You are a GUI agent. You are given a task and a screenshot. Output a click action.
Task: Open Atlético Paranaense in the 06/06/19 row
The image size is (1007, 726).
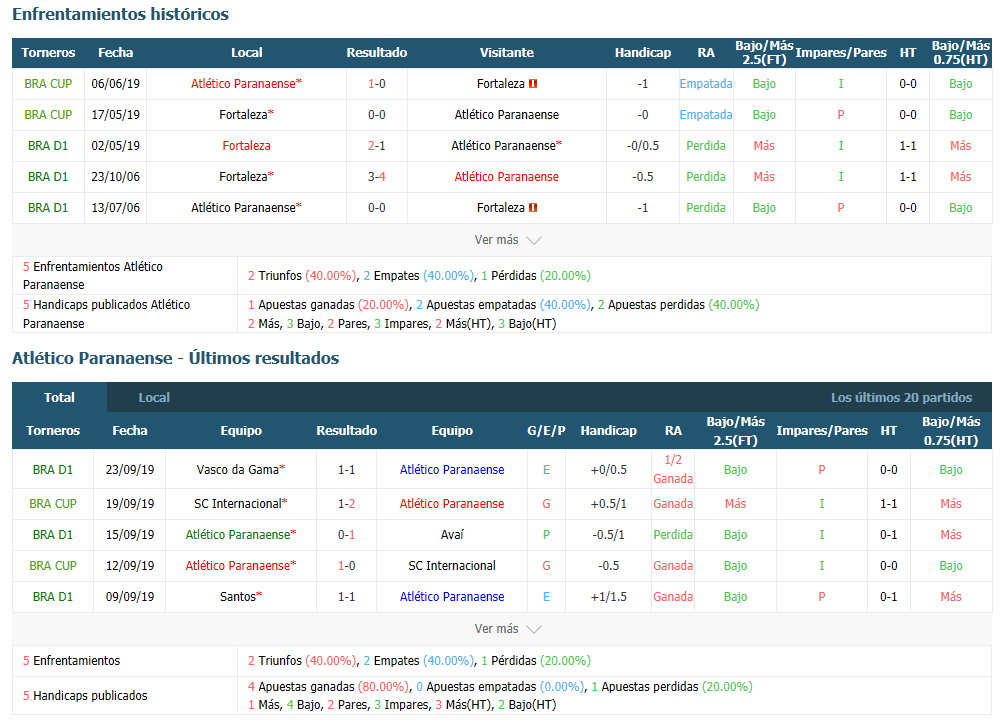tap(246, 84)
